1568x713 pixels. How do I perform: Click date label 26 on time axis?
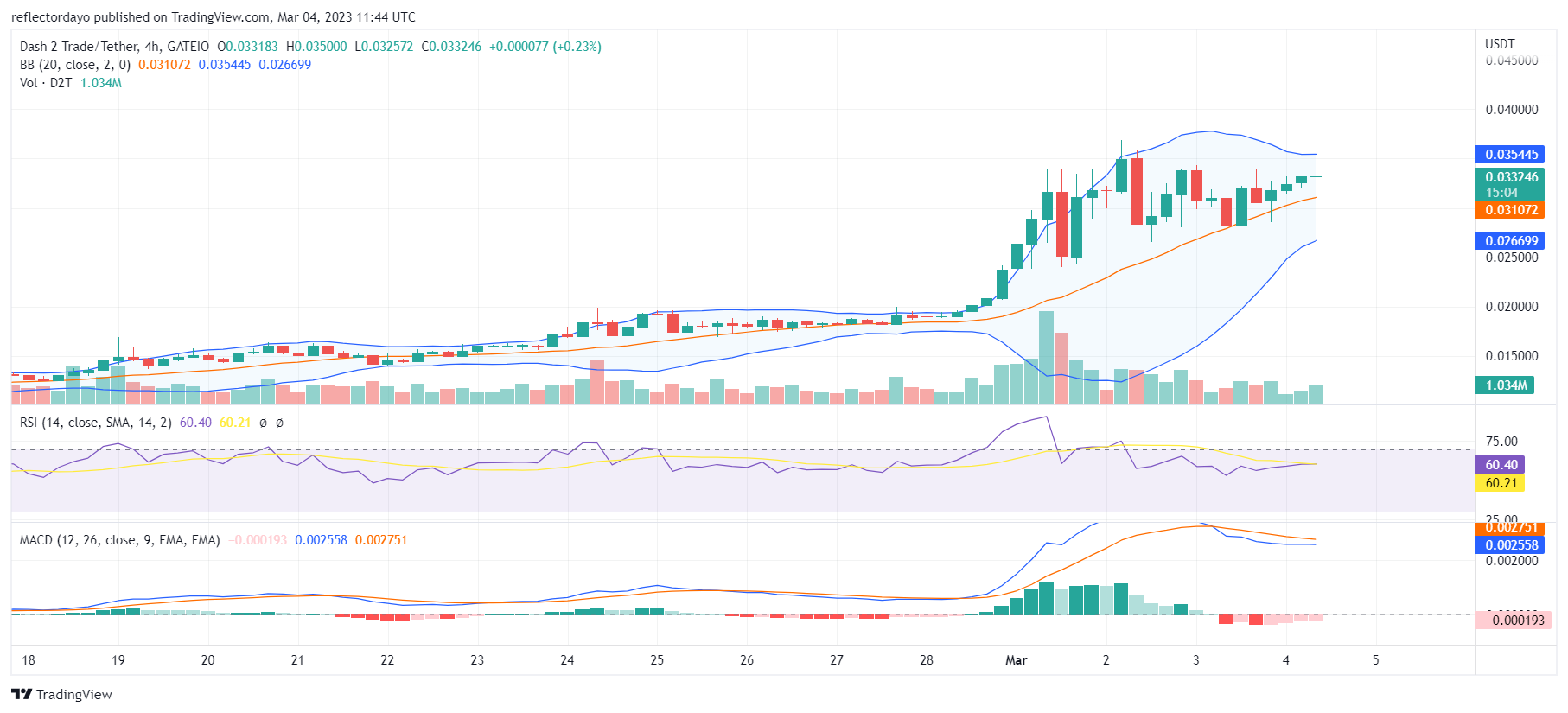tap(747, 660)
